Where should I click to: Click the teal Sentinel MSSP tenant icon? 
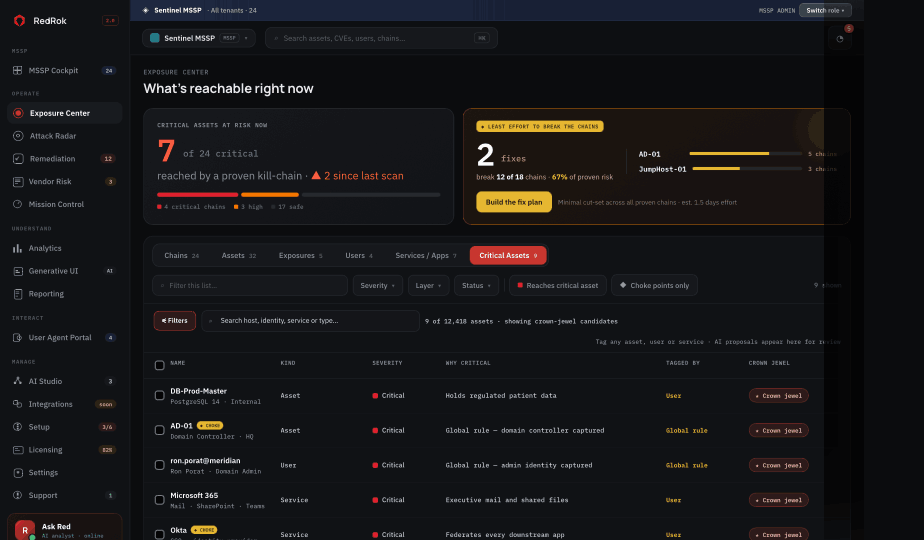155,38
